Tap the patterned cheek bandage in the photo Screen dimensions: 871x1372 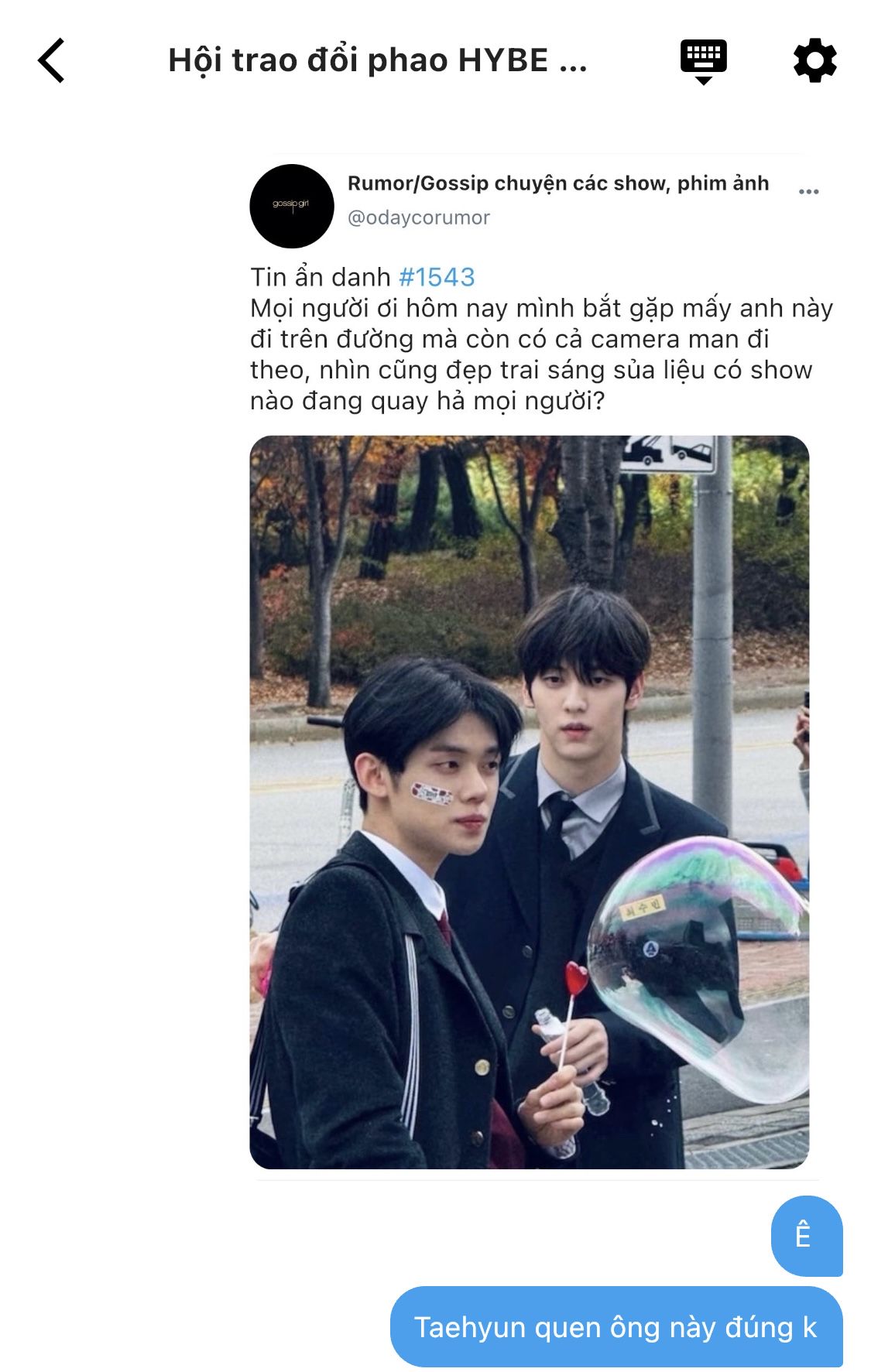click(x=432, y=794)
